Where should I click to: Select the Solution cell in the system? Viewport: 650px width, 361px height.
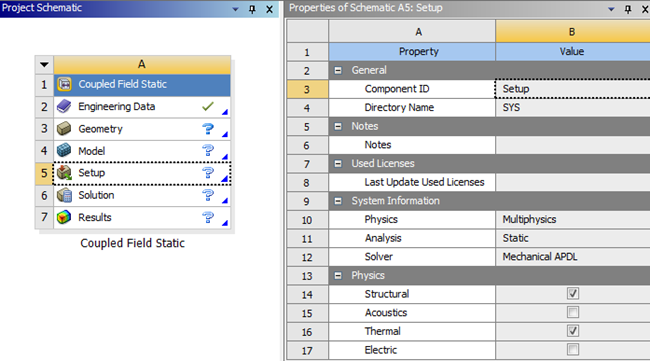[142, 195]
